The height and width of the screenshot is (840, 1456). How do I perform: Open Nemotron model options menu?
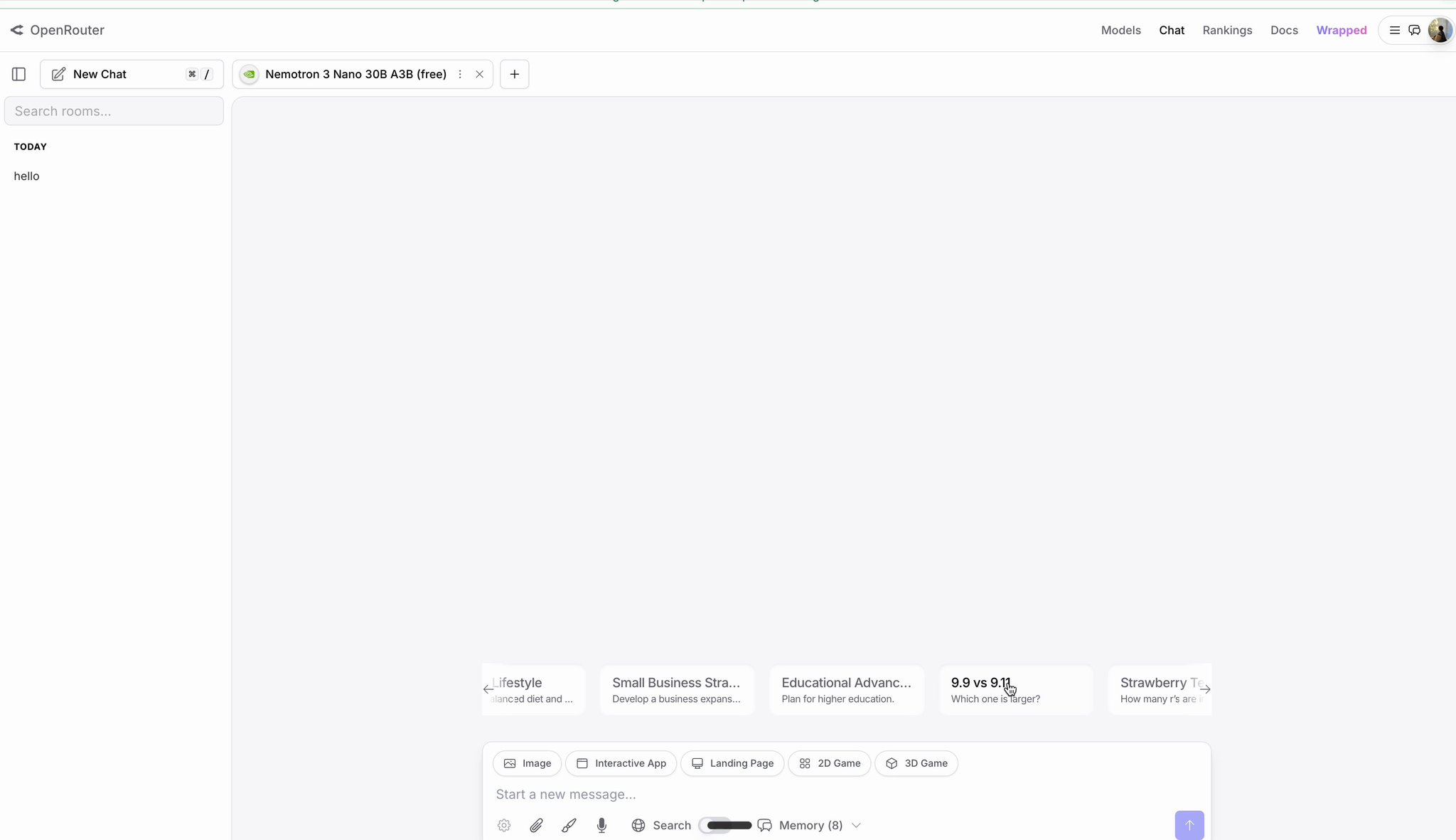tap(460, 74)
